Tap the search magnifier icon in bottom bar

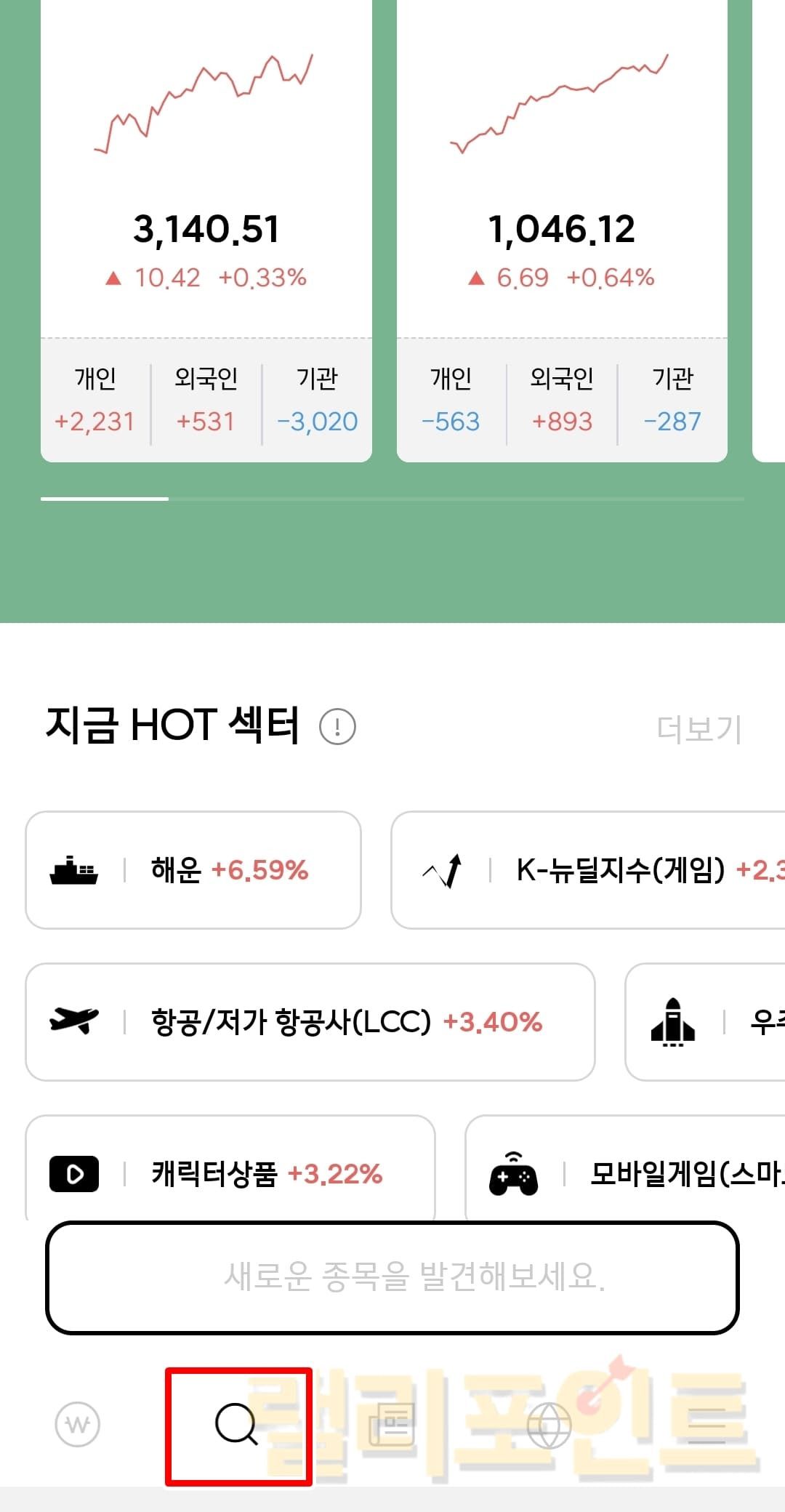point(237,1425)
